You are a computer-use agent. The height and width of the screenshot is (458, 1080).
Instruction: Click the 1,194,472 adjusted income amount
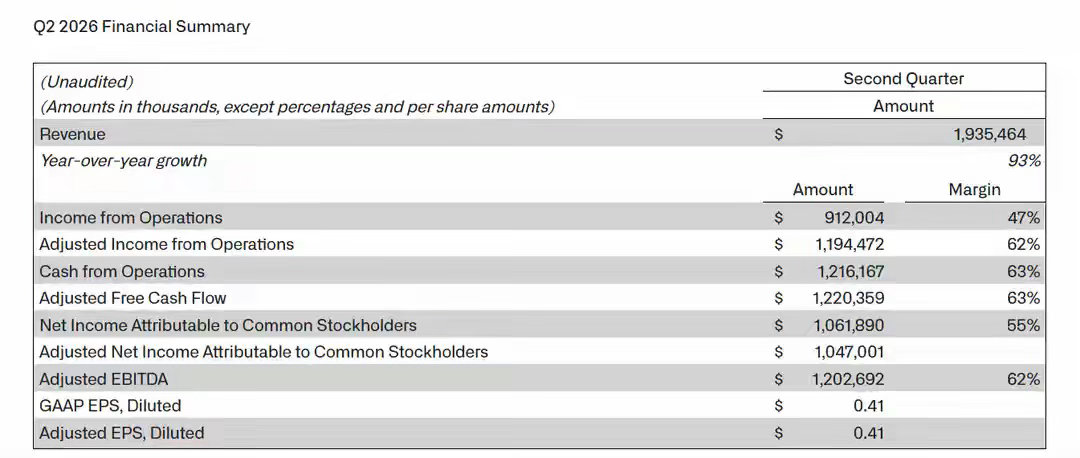click(x=849, y=244)
